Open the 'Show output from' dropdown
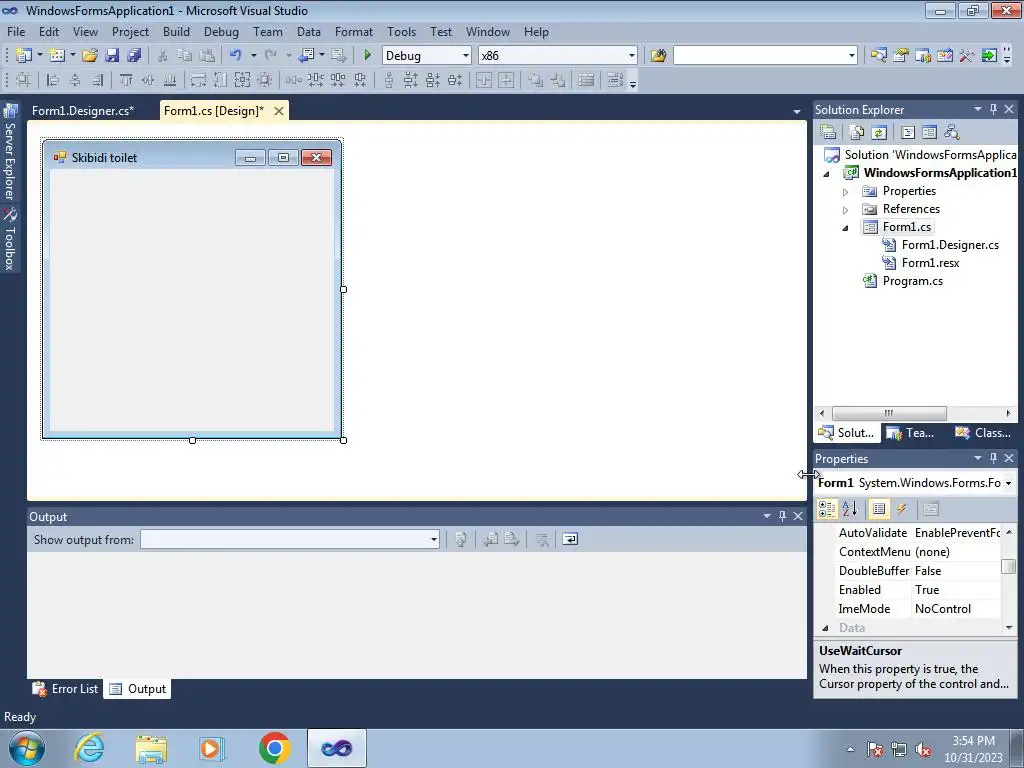The image size is (1024, 768). (434, 539)
